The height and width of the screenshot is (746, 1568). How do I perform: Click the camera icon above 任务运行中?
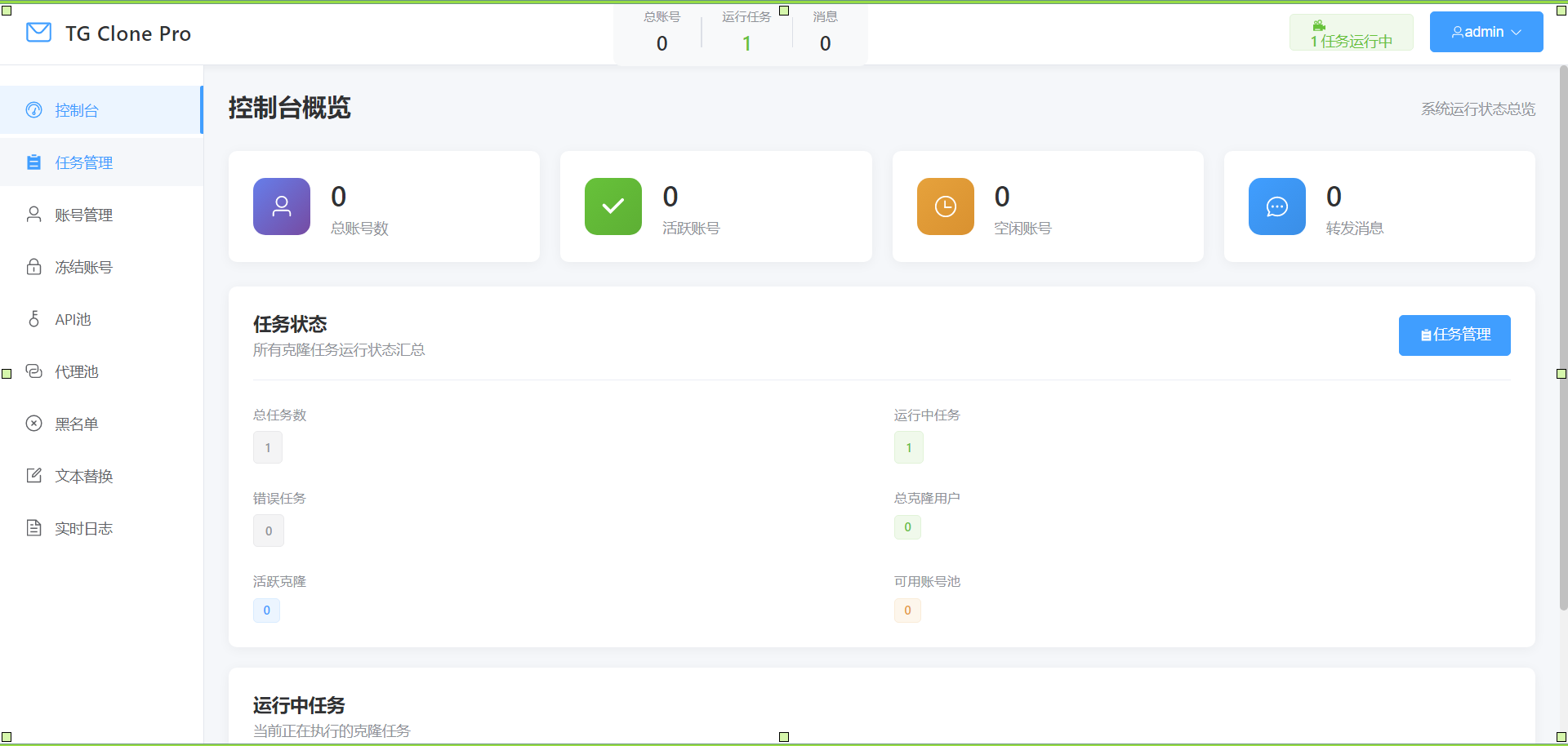pyautogui.click(x=1319, y=25)
